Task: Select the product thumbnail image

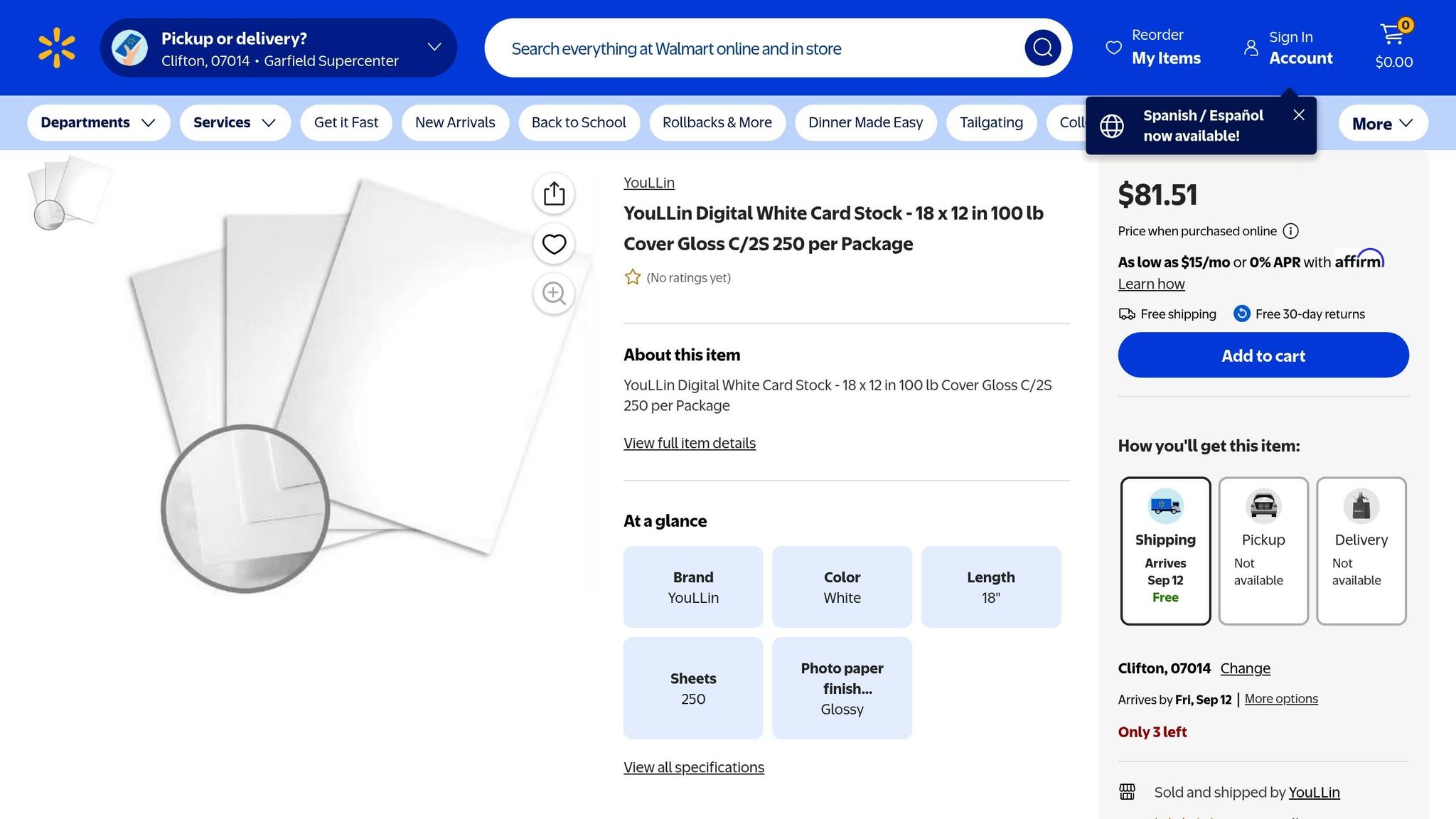Action: (69, 193)
